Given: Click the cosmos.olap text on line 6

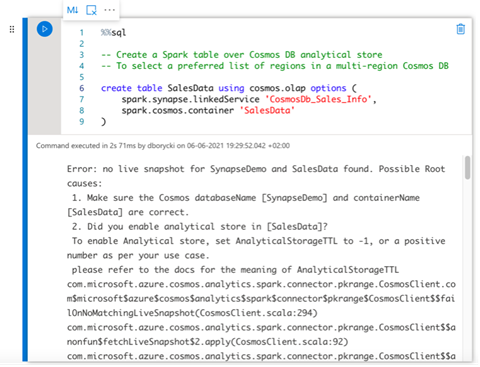Looking at the screenshot, I should point(277,88).
